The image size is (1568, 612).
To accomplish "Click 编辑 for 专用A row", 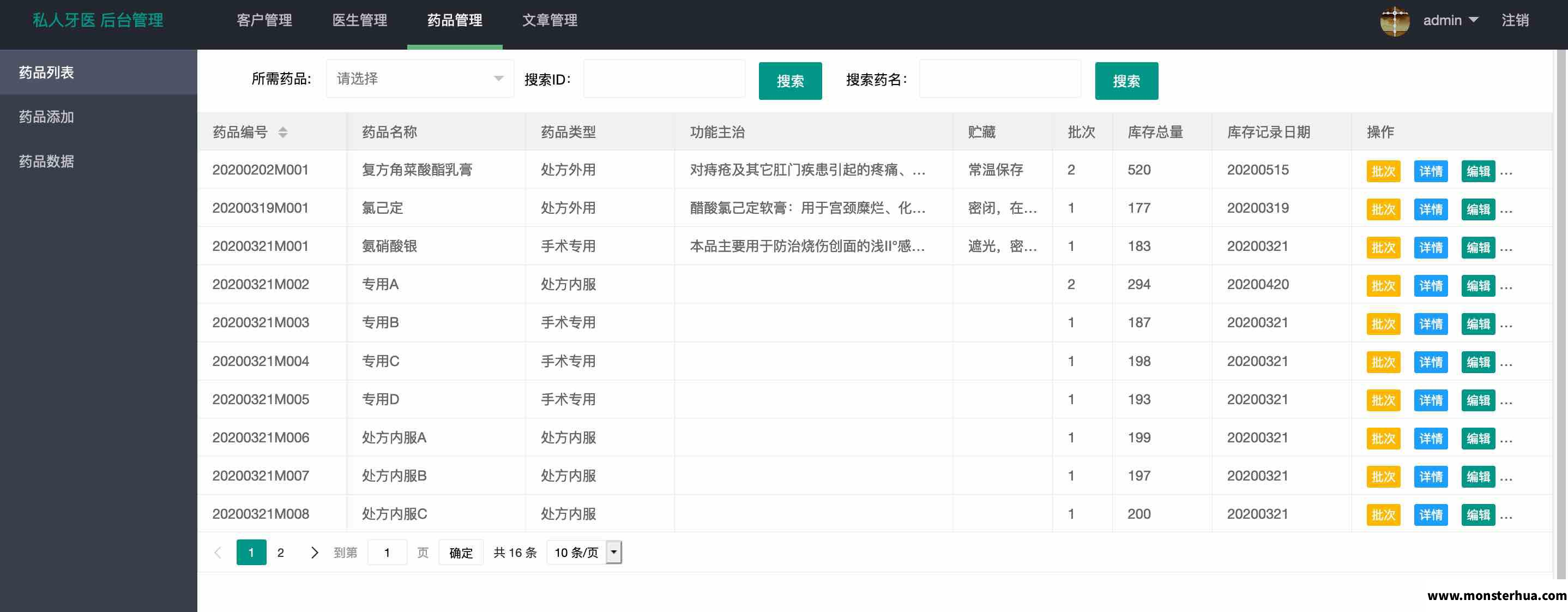I will (x=1479, y=286).
